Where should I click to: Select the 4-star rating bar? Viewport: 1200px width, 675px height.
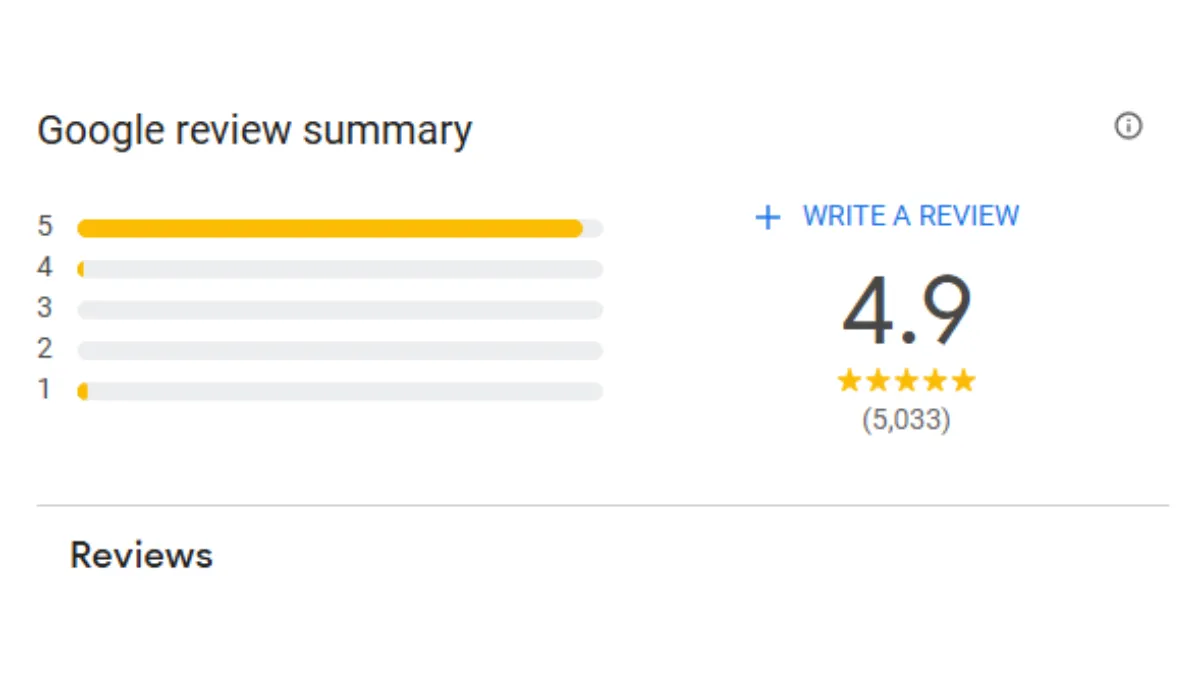[340, 269]
